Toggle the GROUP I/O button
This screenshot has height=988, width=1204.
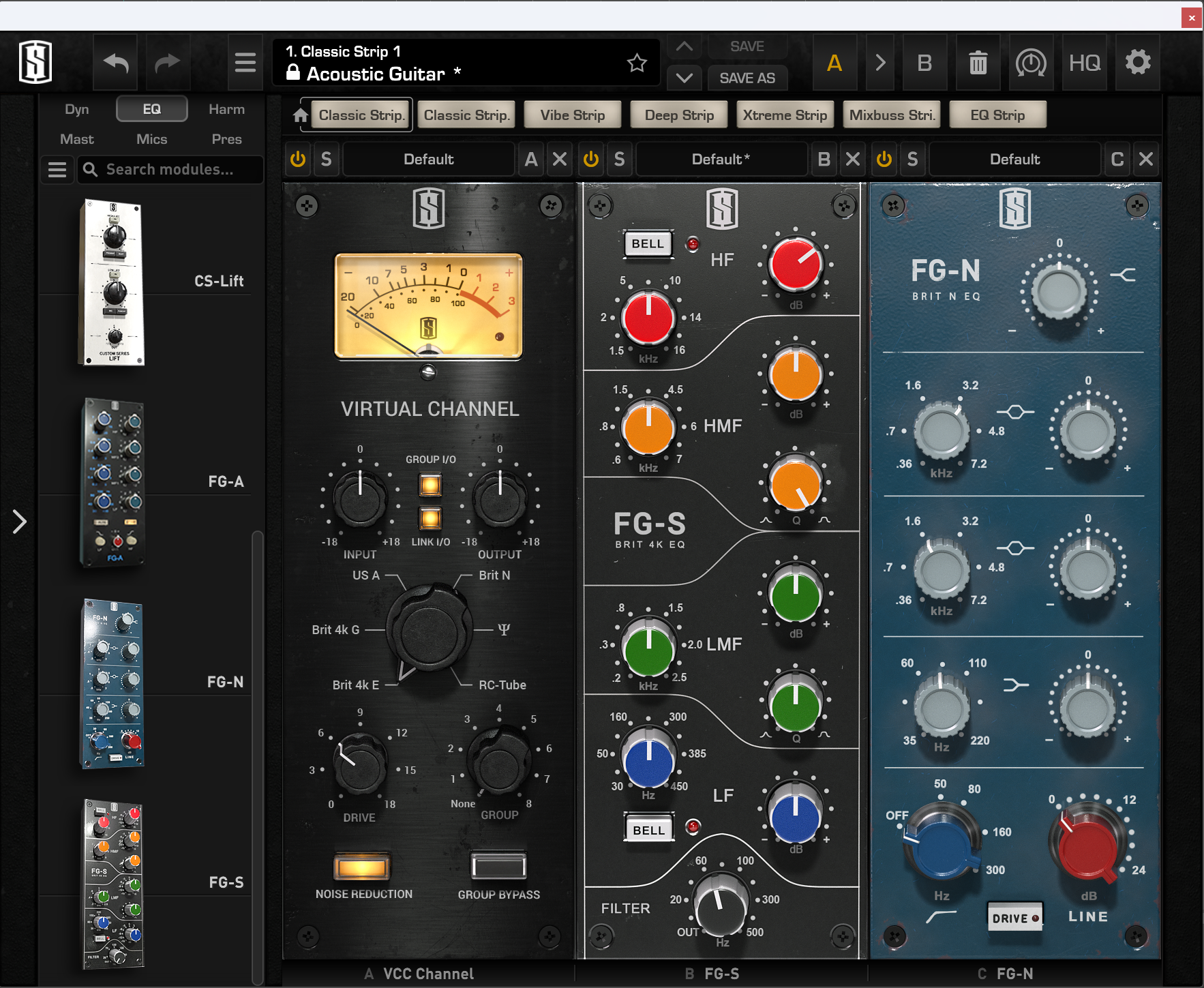click(430, 485)
